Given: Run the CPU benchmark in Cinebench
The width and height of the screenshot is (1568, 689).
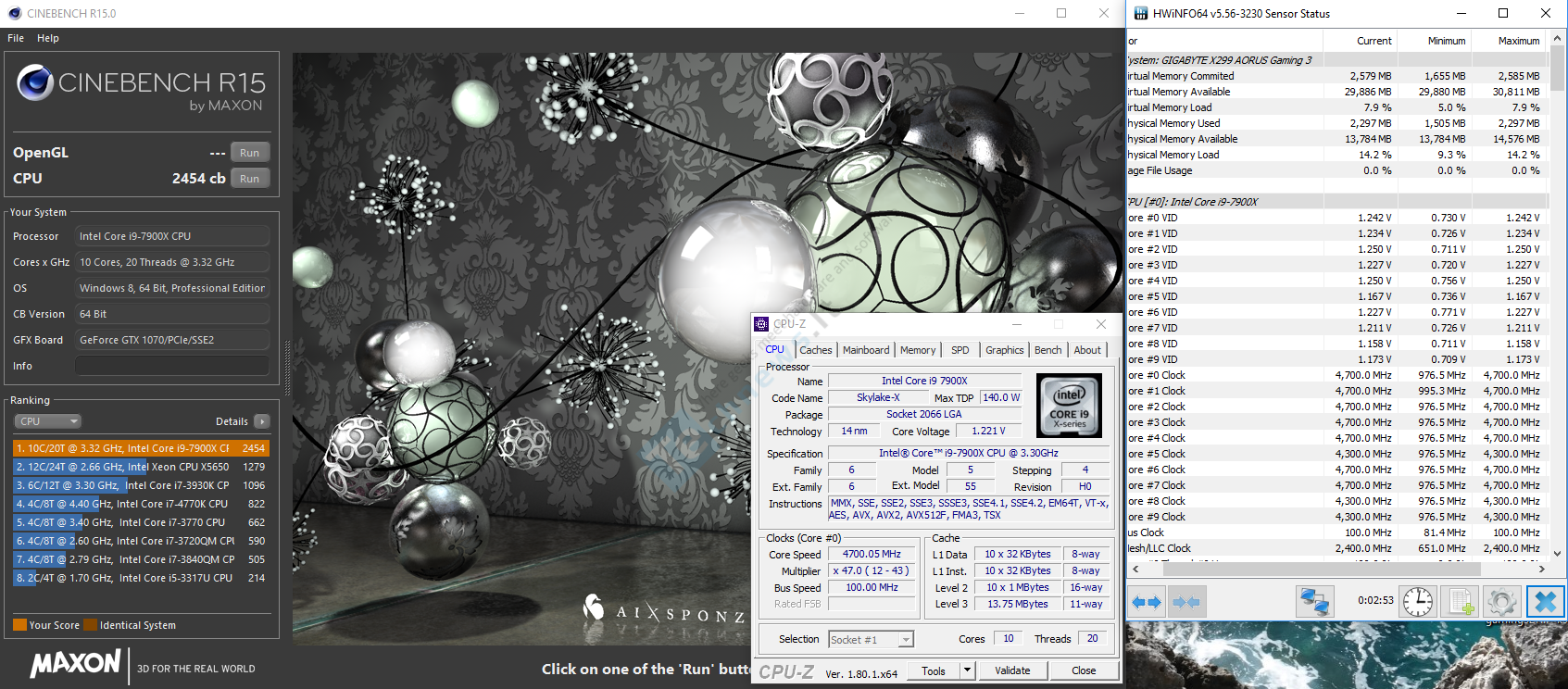Looking at the screenshot, I should coord(250,179).
